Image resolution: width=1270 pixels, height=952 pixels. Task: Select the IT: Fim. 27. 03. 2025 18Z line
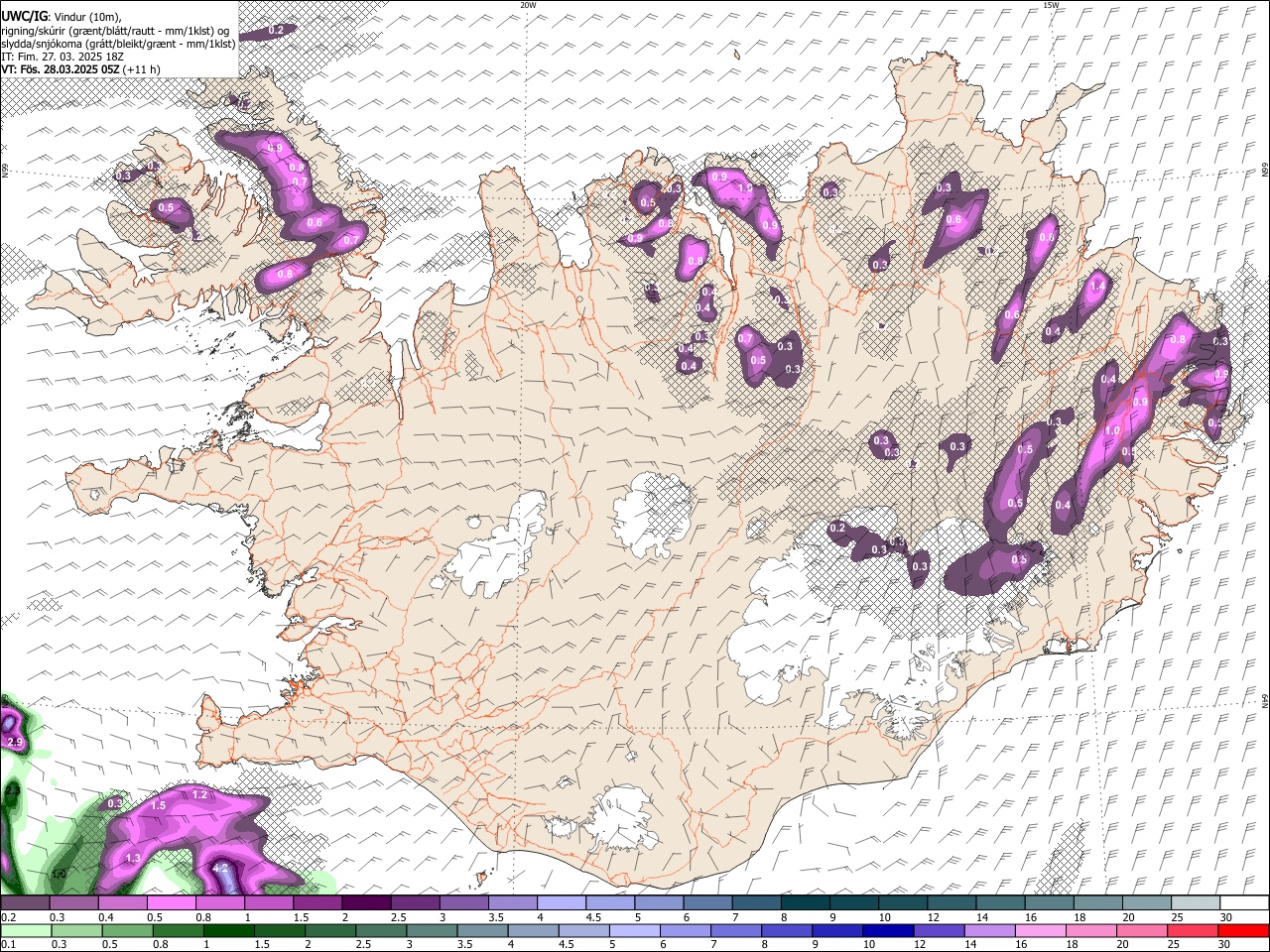(63, 57)
